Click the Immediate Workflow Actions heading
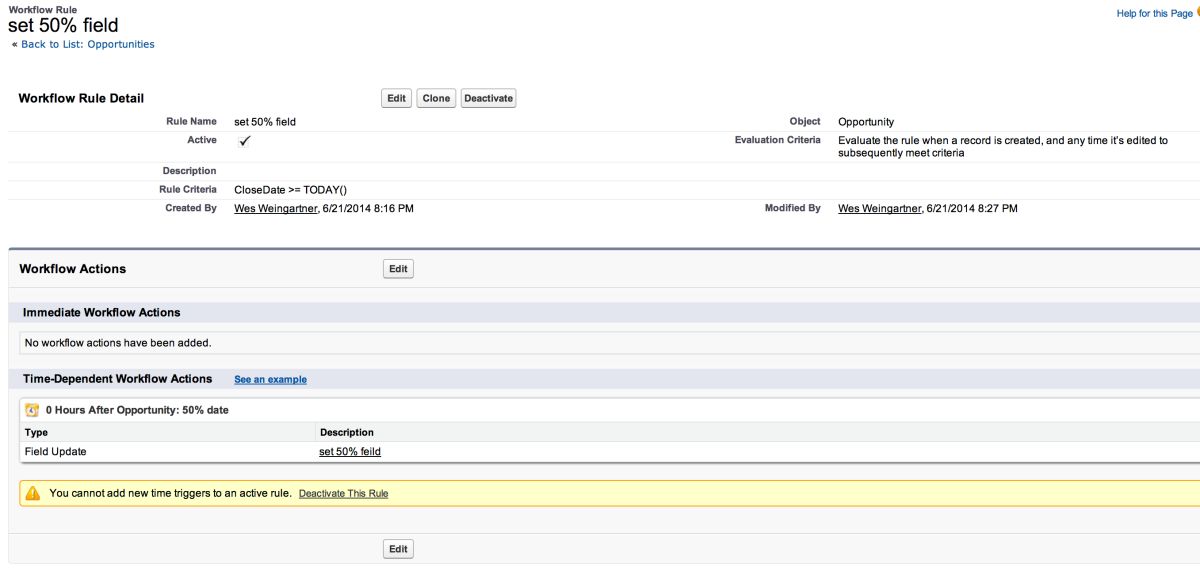Image resolution: width=1200 pixels, height=571 pixels. point(102,313)
